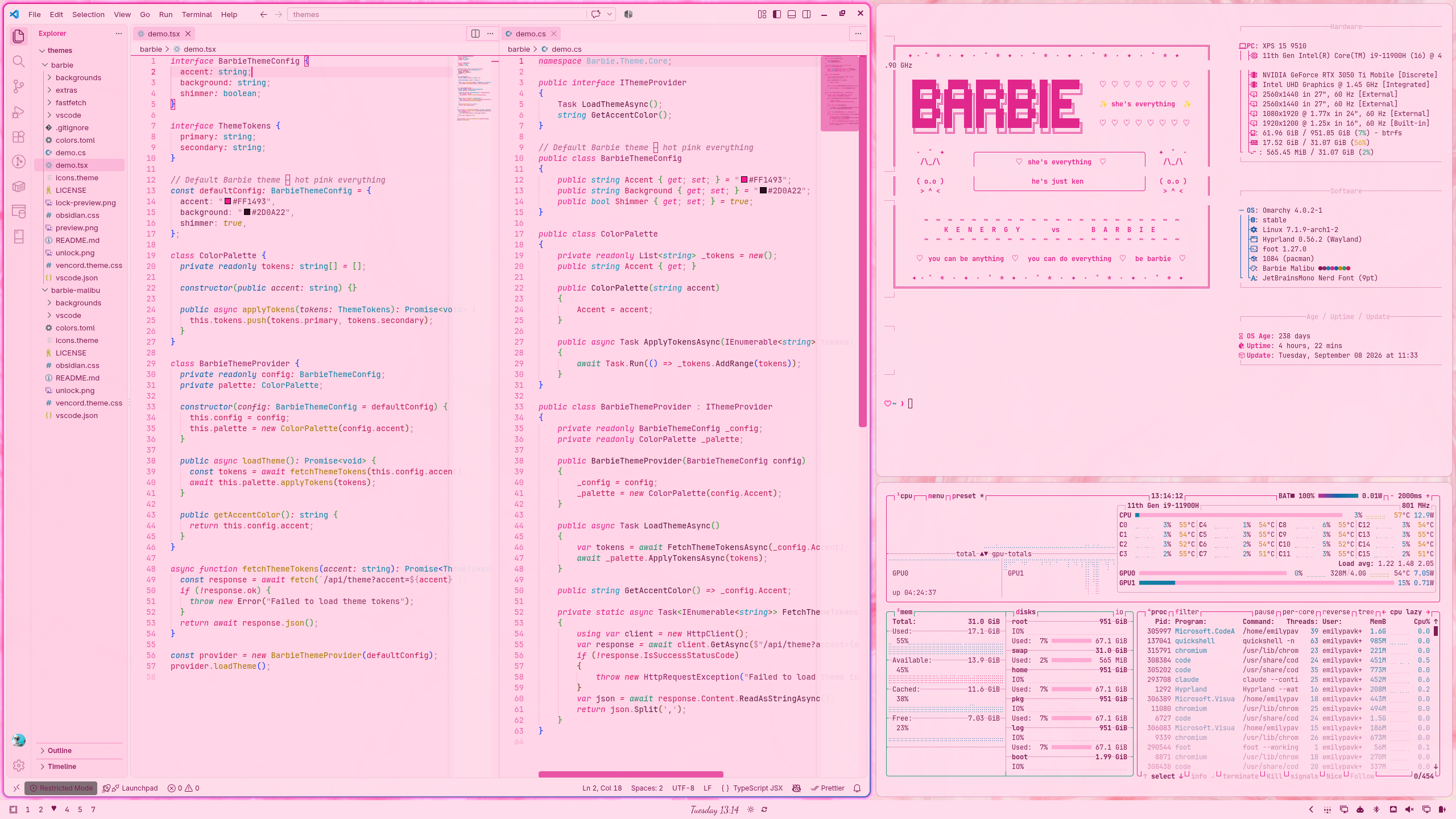
Task: Open the Manage gear icon
Action: tap(18, 766)
